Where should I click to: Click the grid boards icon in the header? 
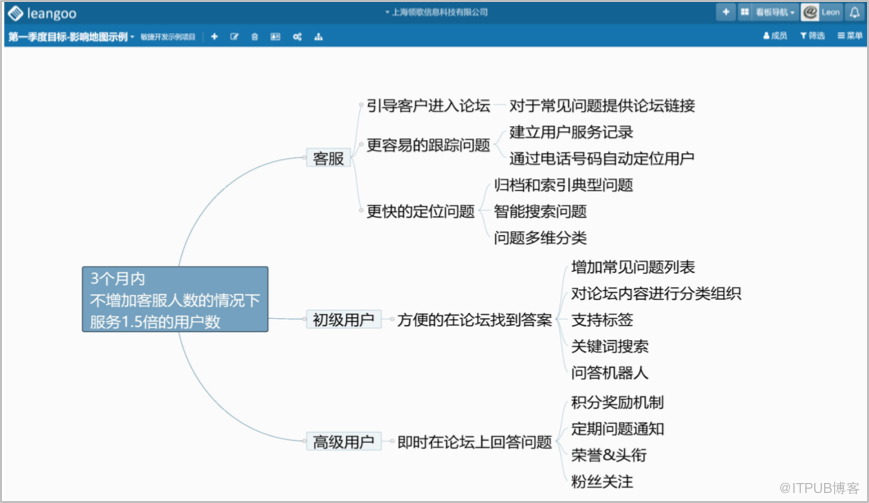pyautogui.click(x=744, y=12)
